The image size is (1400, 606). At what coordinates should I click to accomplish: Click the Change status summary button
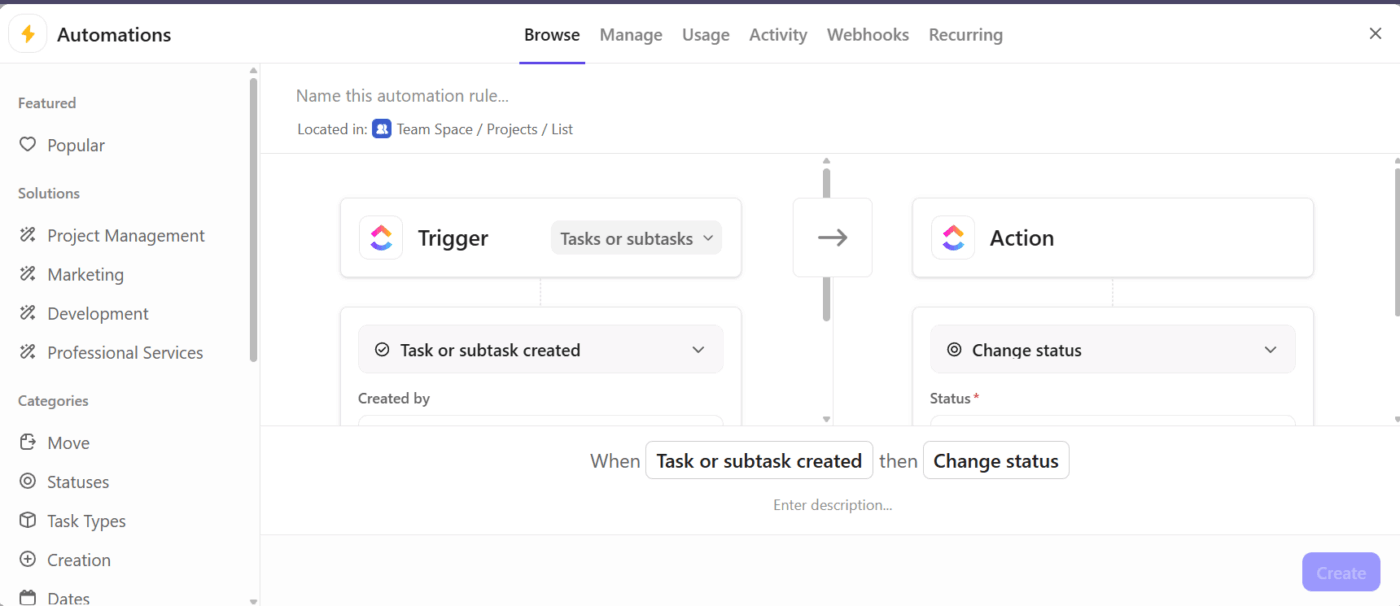tap(995, 460)
